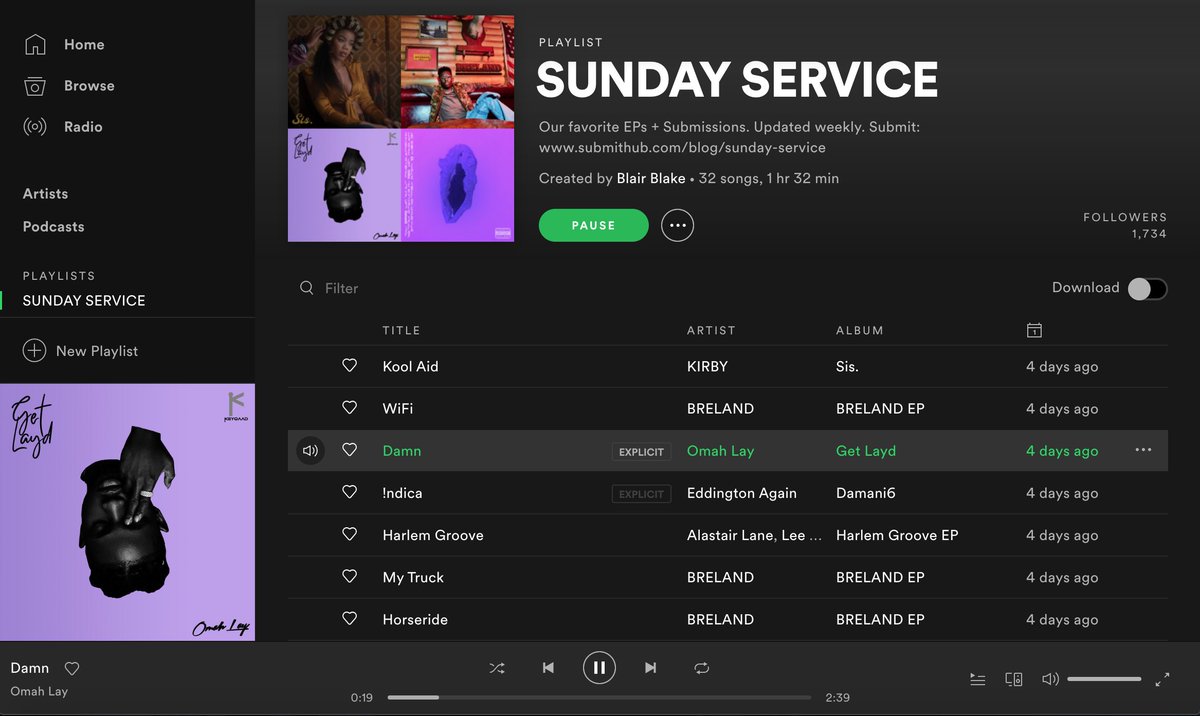
Task: Sort tracks by ALBUM column
Action: [860, 330]
